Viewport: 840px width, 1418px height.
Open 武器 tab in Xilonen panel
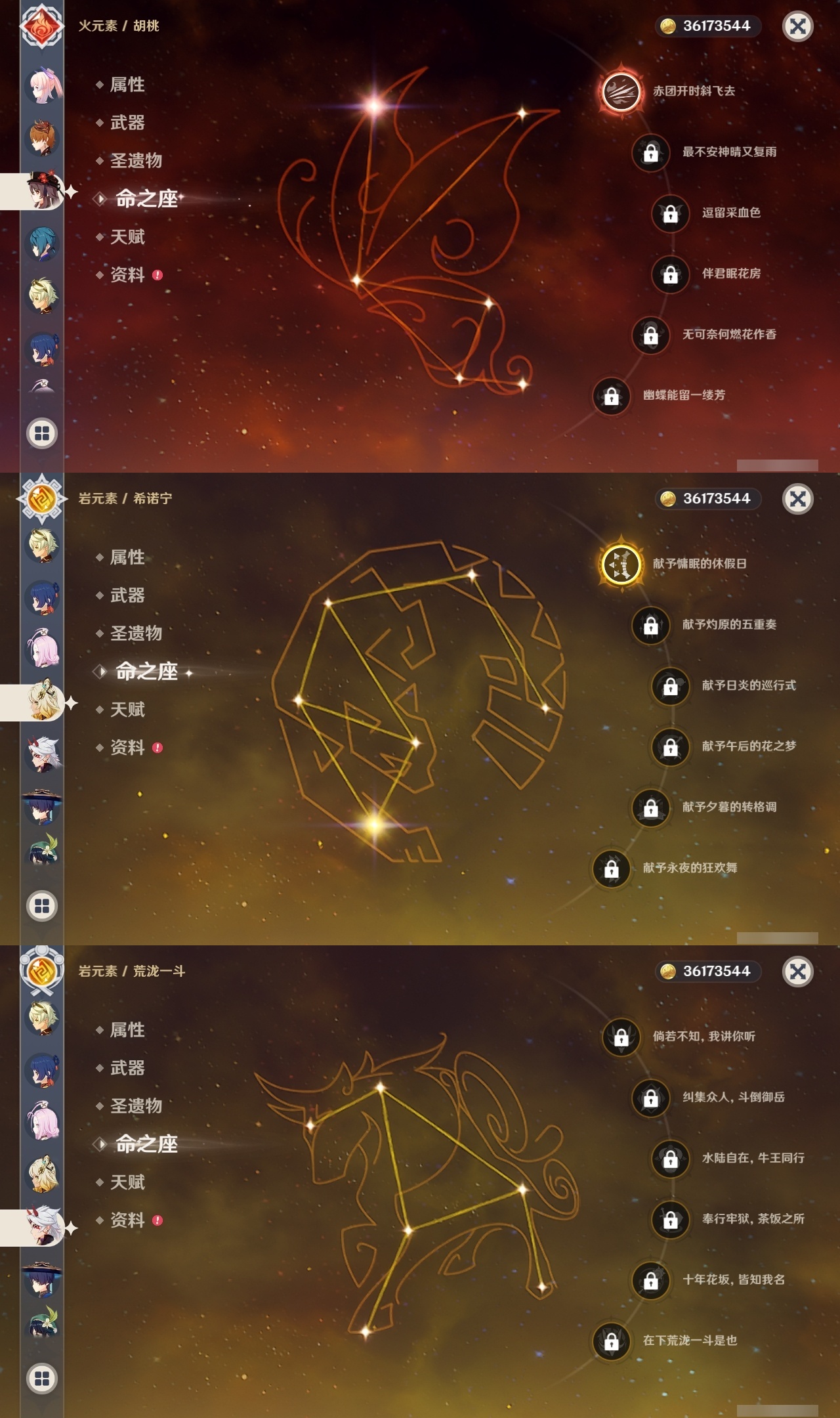pyautogui.click(x=127, y=595)
